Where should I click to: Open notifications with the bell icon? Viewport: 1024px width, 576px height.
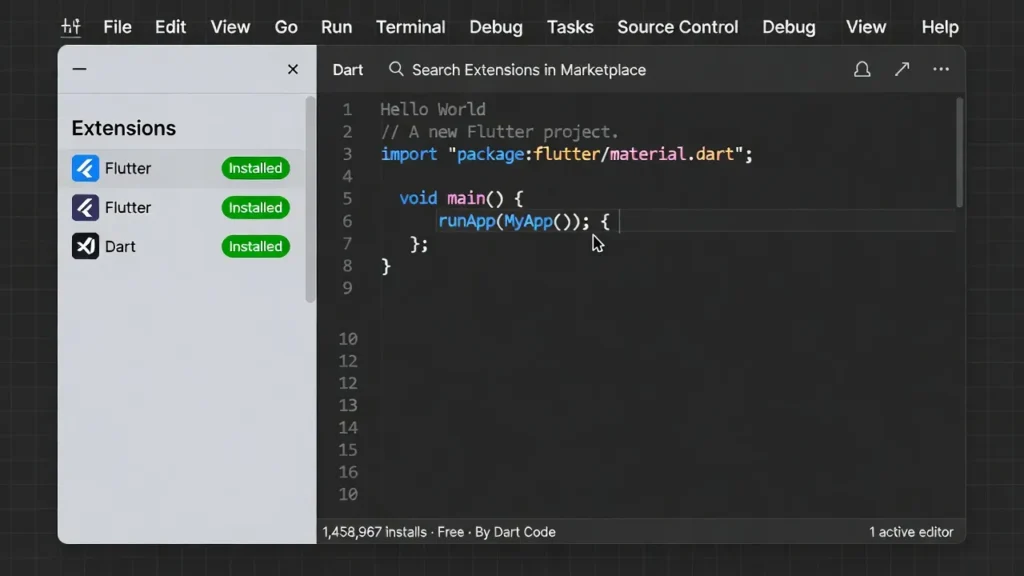click(861, 69)
